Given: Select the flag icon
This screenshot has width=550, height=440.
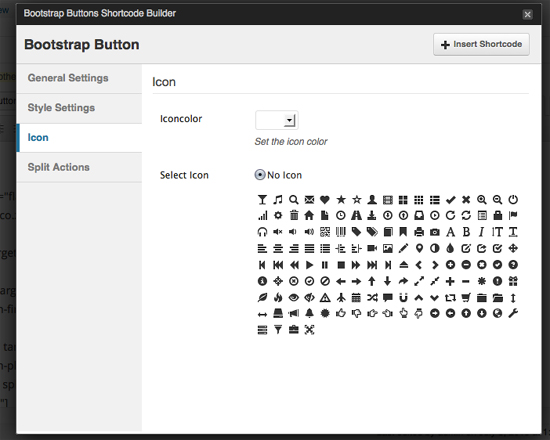Looking at the screenshot, I should pyautogui.click(x=513, y=215).
